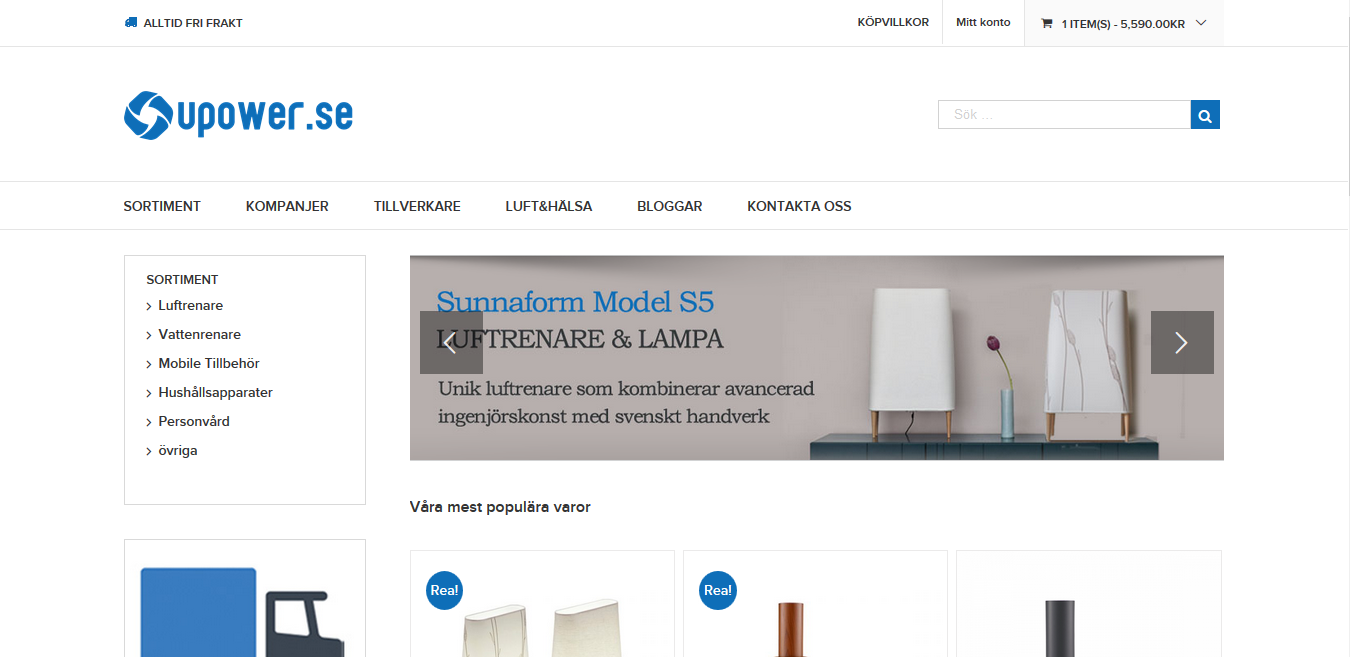Viewport: 1350px width, 657px height.
Task: Click Rea! badge on second product
Action: tap(717, 590)
